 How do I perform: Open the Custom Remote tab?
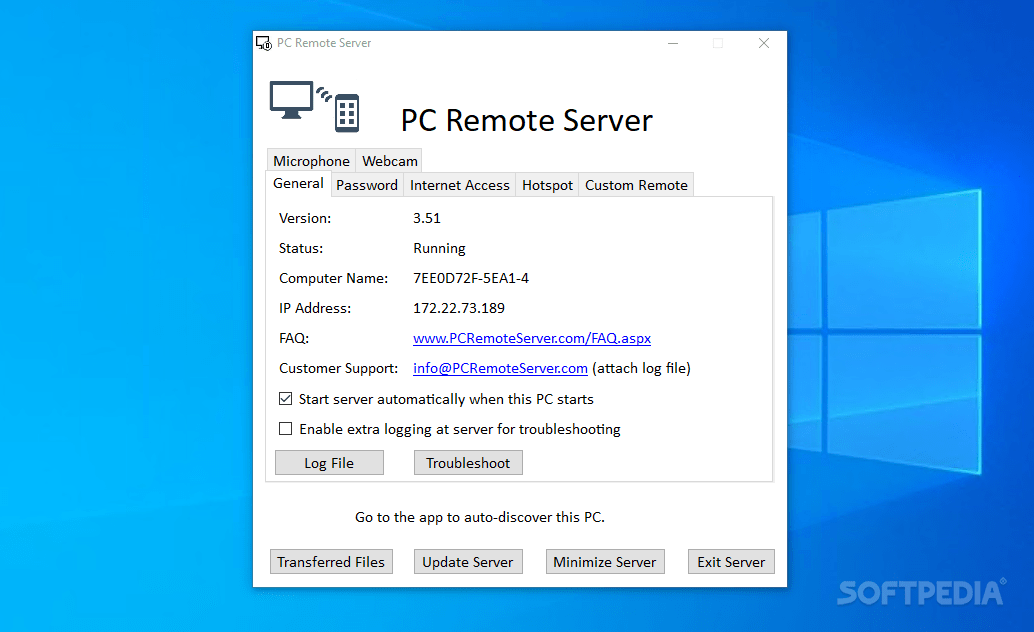tap(636, 185)
